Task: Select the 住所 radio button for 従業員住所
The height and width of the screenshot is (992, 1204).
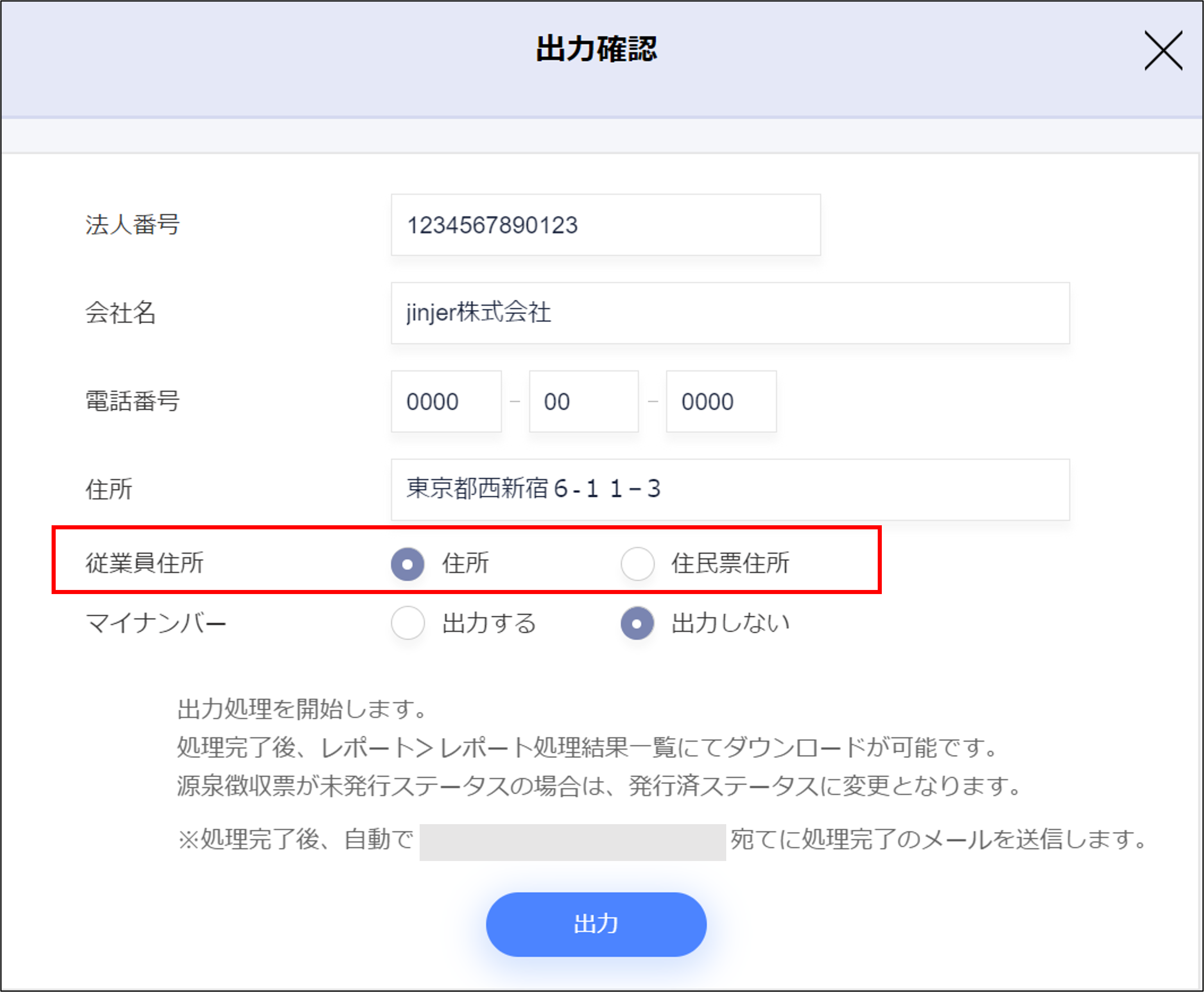Action: (x=407, y=564)
